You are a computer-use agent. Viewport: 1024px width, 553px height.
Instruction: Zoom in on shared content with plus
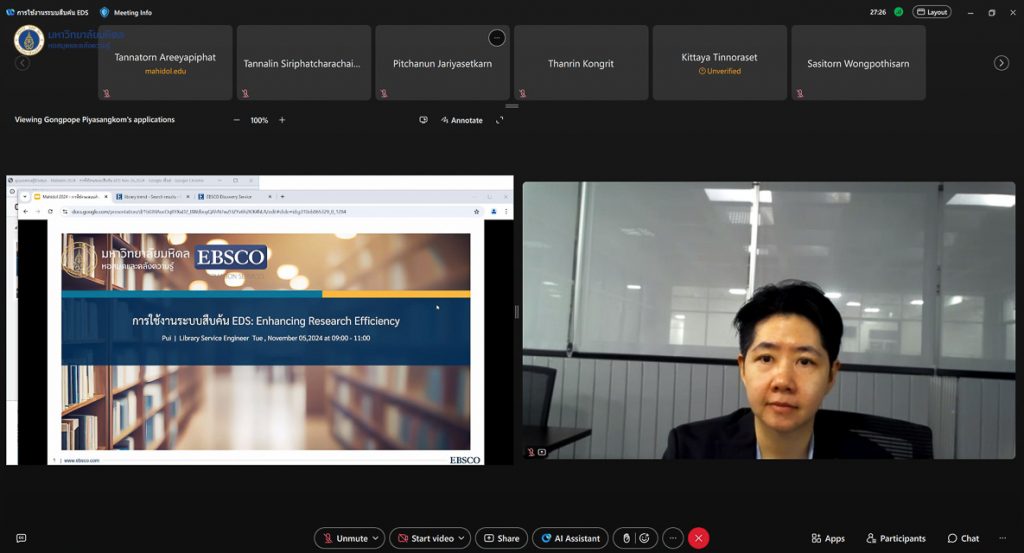282,120
